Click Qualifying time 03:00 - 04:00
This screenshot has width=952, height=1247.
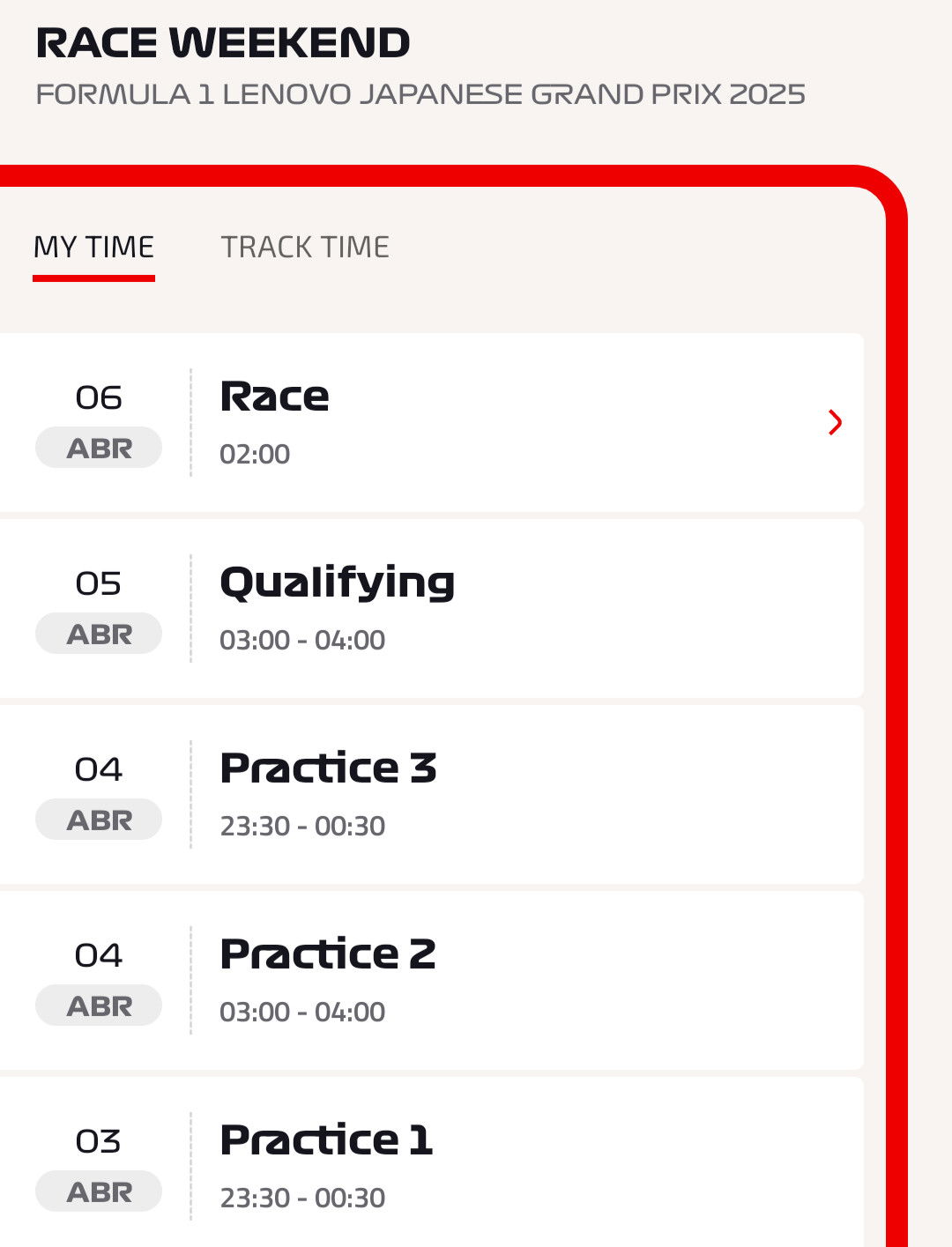[x=302, y=640]
